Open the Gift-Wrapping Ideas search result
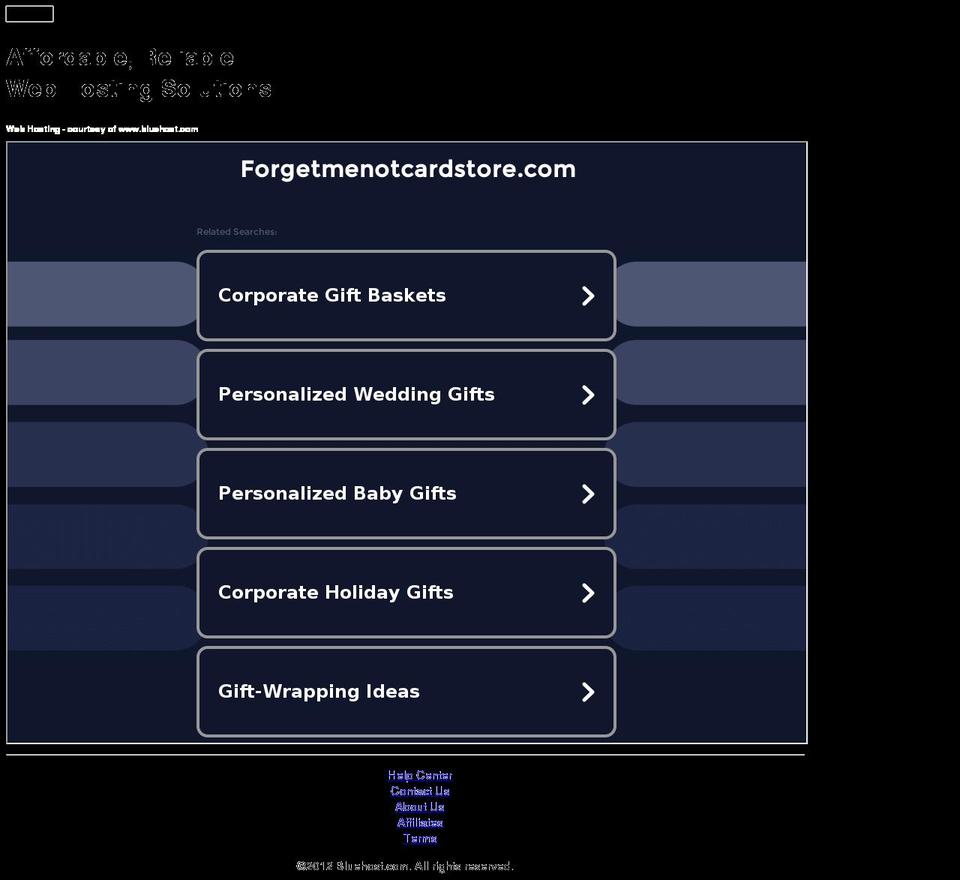Screen dimensions: 960x880 (x=406, y=692)
